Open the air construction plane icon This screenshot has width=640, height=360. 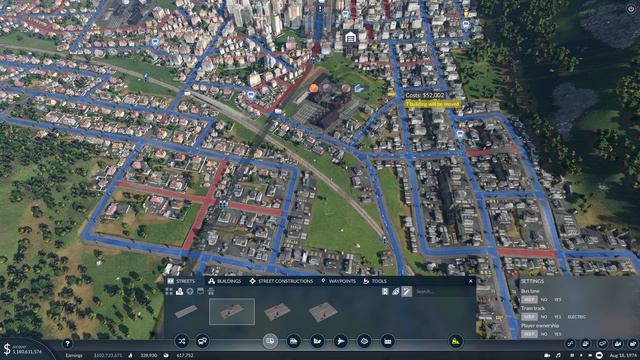[340, 341]
